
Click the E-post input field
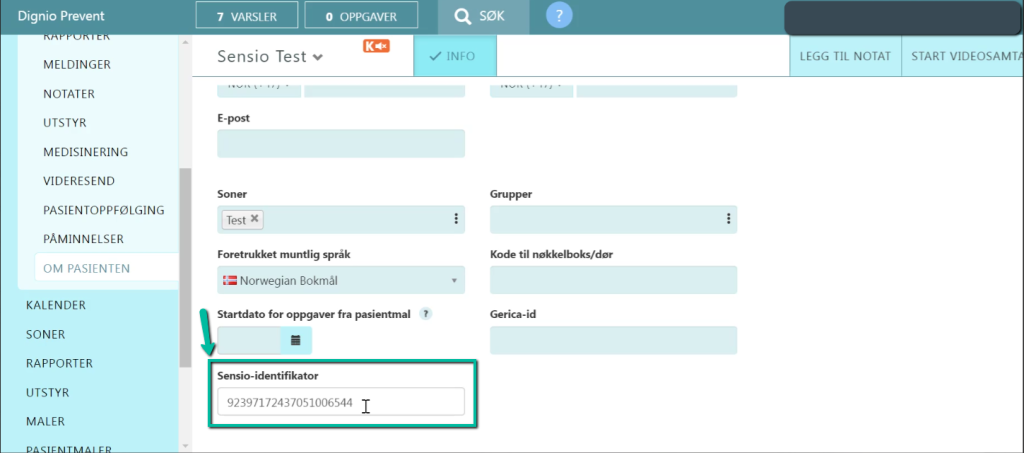point(341,143)
